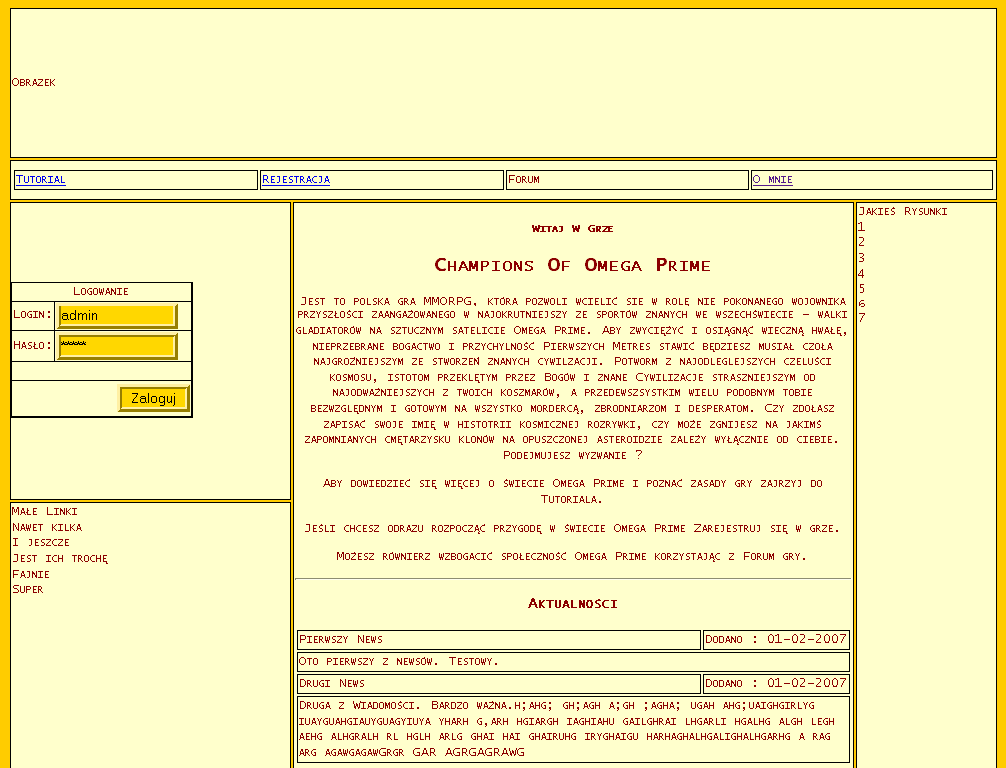1006x768 pixels.
Task: Choose drawing number 7 in right panel
Action: click(861, 318)
